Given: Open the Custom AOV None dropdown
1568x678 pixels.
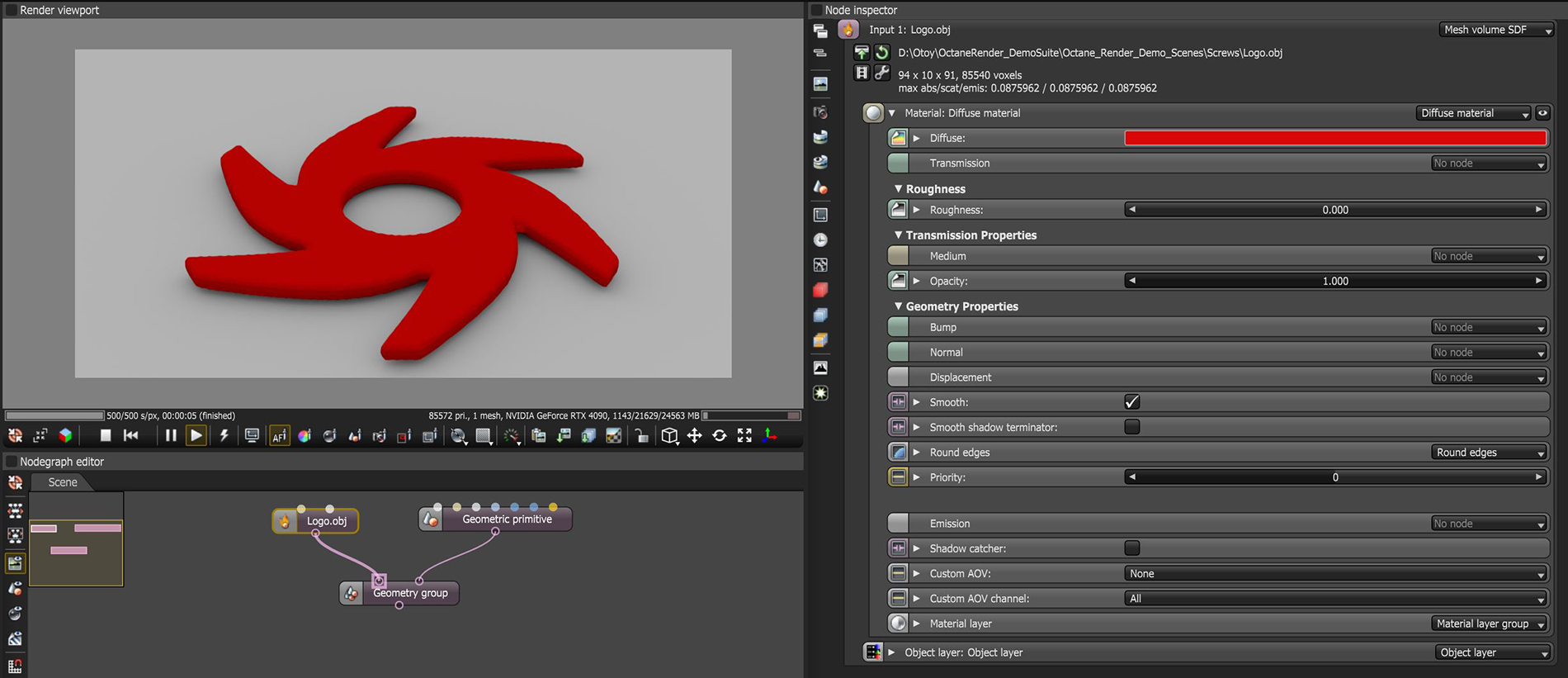Looking at the screenshot, I should click(1335, 574).
